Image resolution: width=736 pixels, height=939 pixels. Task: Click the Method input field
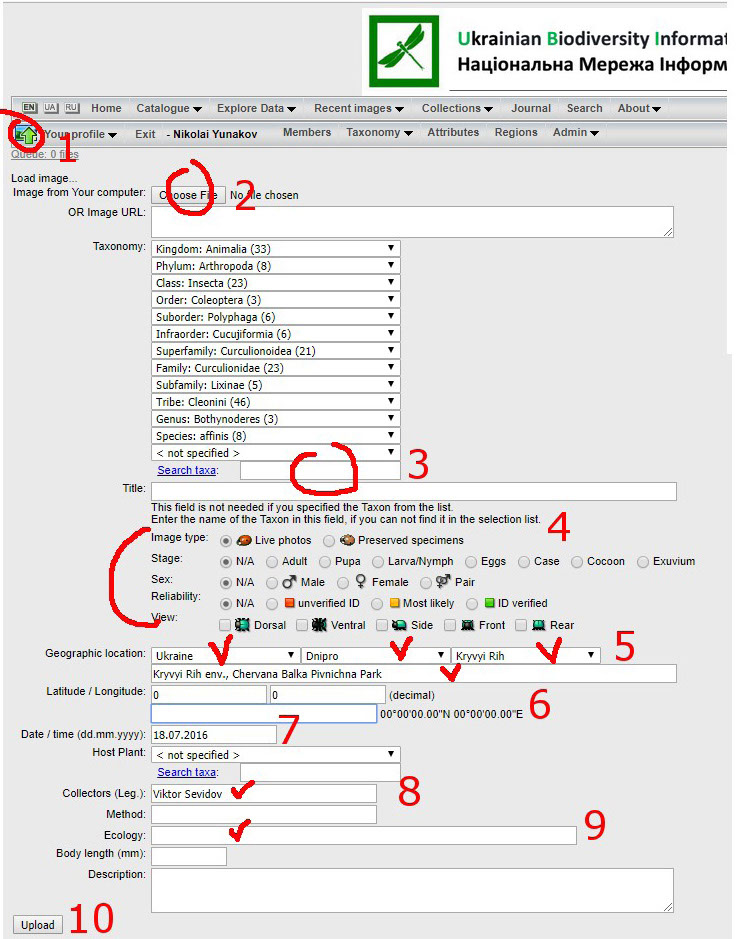[x=264, y=814]
